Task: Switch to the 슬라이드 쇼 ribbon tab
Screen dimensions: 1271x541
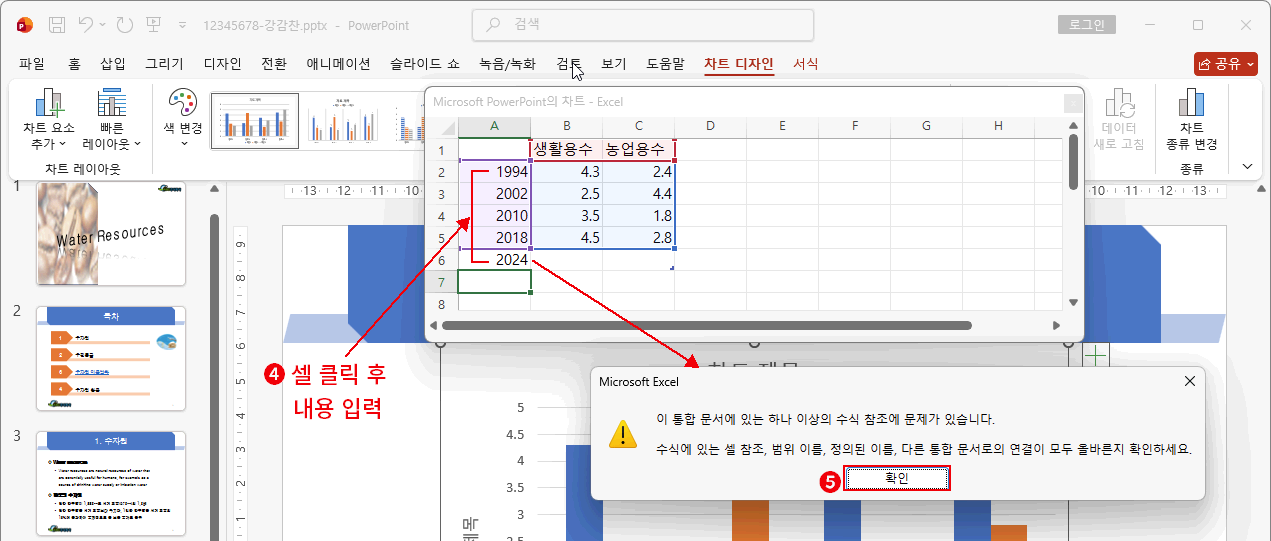Action: [x=425, y=64]
